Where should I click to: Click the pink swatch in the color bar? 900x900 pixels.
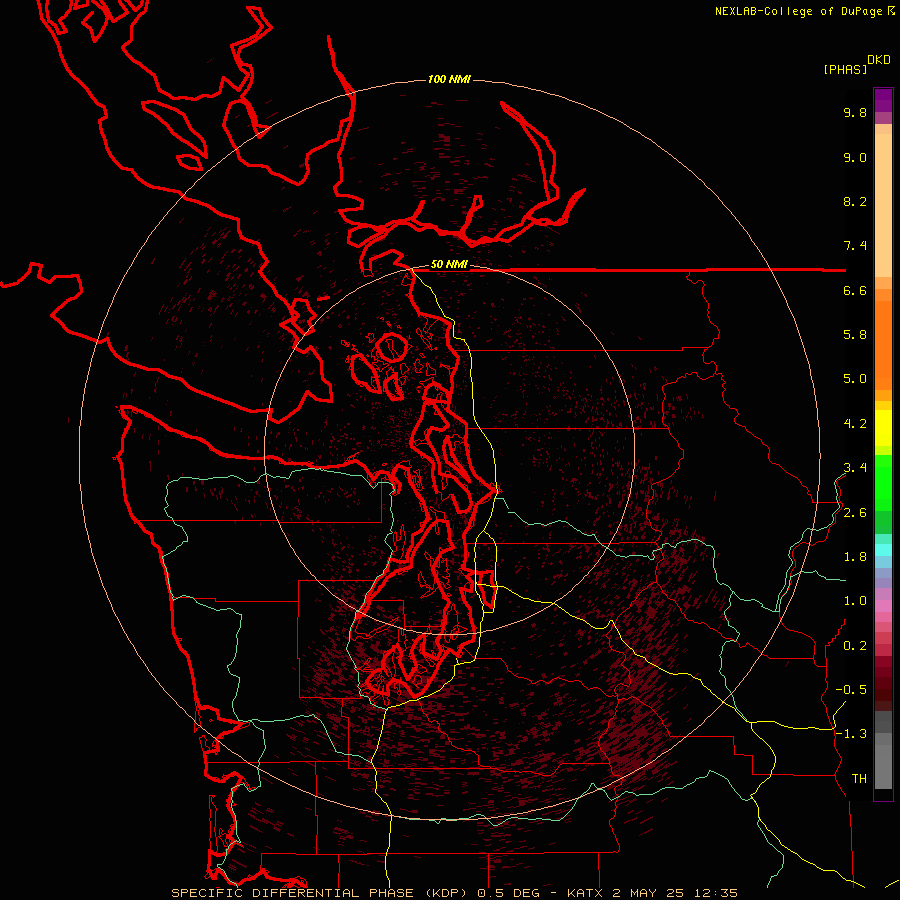point(883,606)
